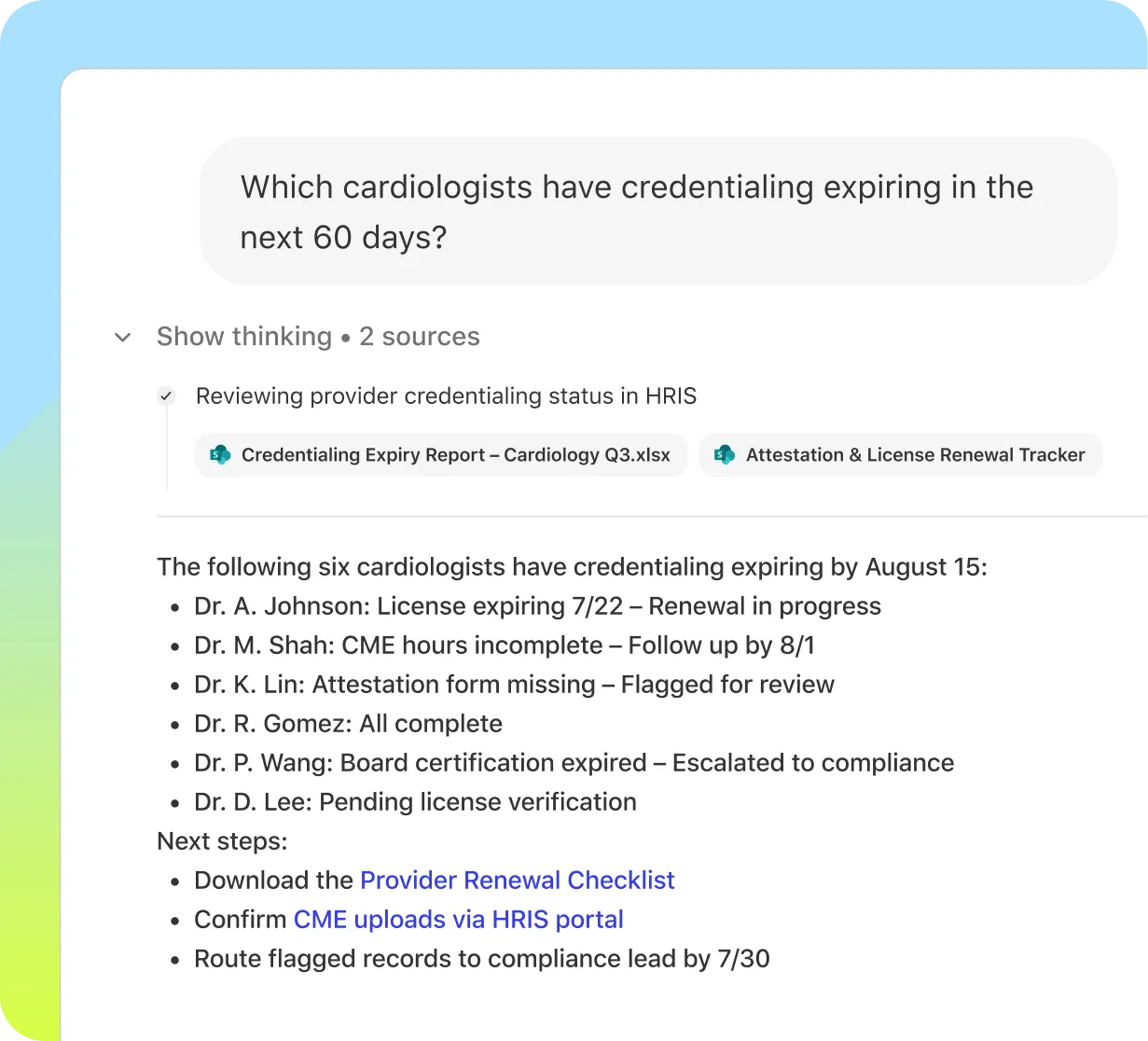Open the Attestation & License Renewal Tracker source
This screenshot has width=1148, height=1041.
899,455
